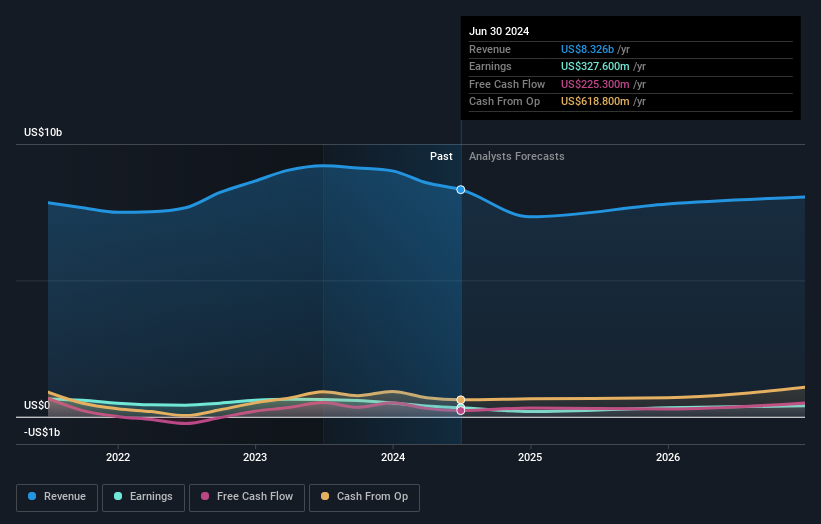Screen dimensions: 821x524
Task: Click the 2023 x-axis label
Action: point(255,457)
